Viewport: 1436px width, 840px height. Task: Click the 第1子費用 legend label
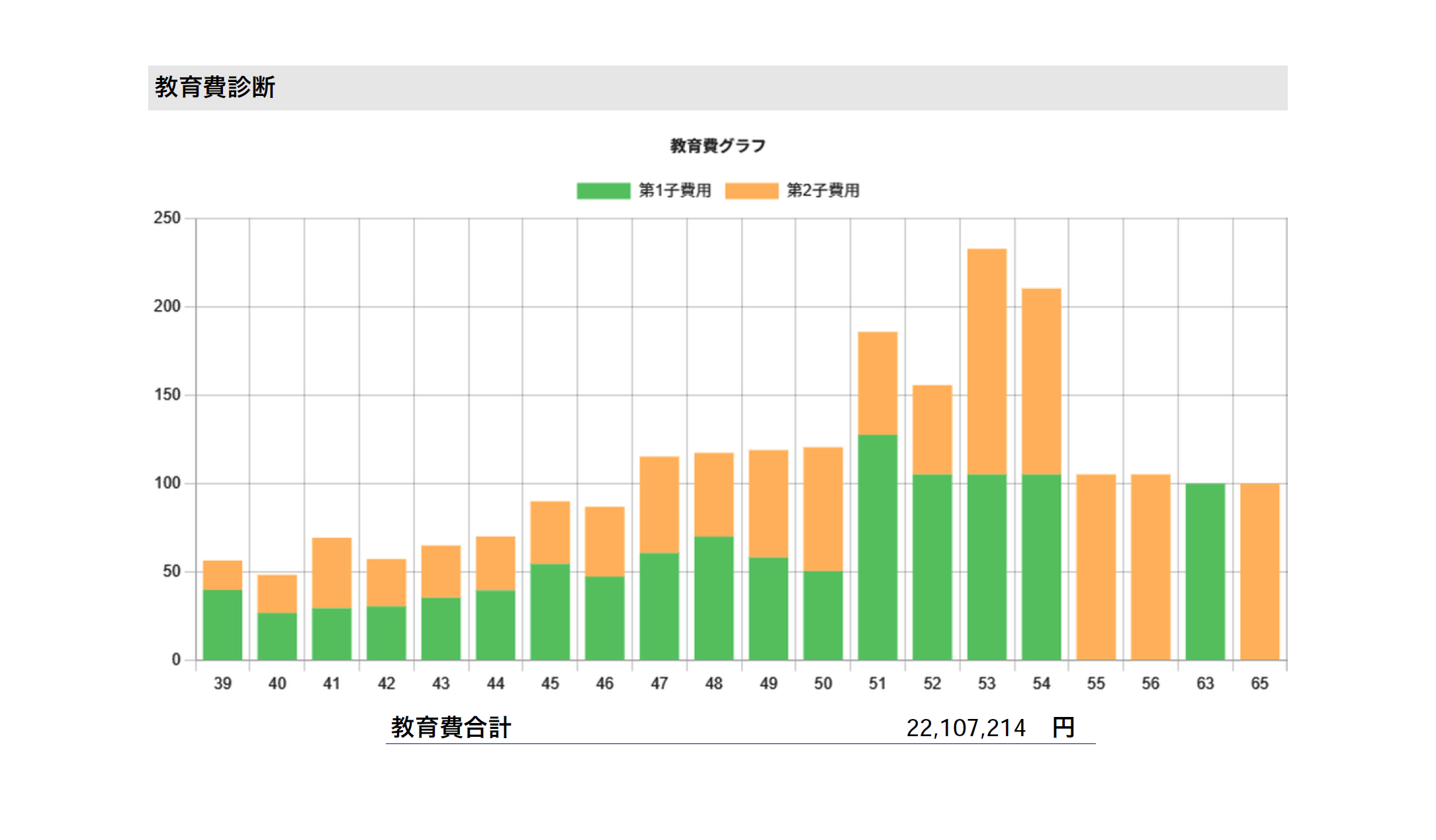tap(674, 191)
